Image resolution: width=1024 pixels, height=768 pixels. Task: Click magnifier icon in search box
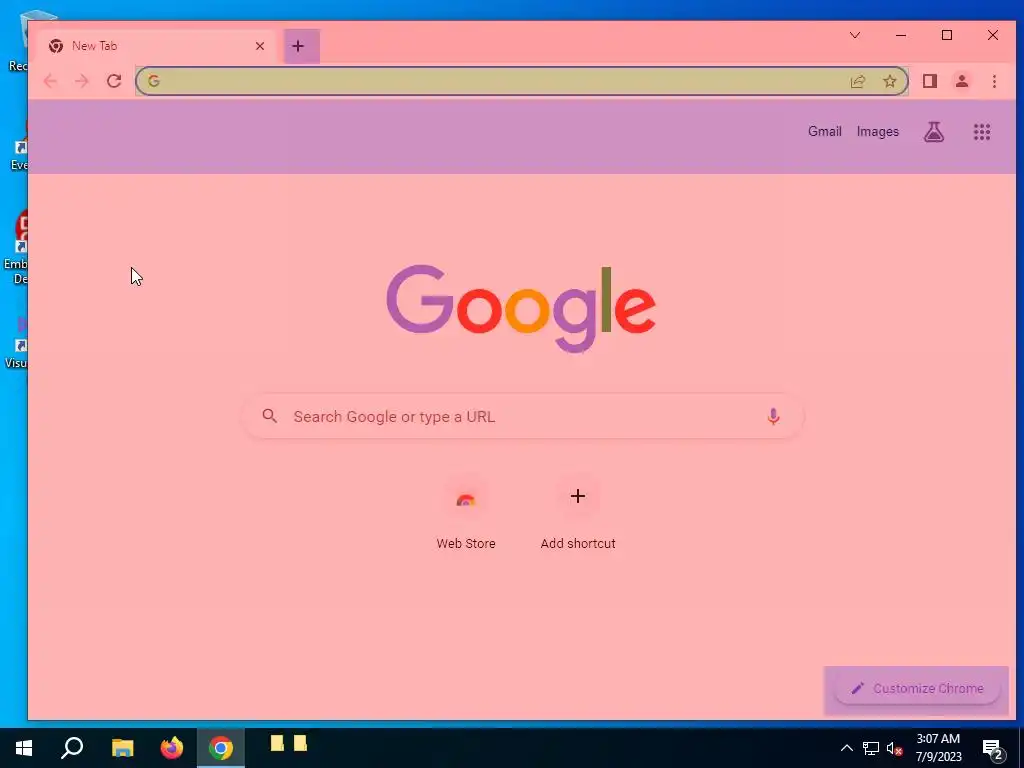(270, 416)
